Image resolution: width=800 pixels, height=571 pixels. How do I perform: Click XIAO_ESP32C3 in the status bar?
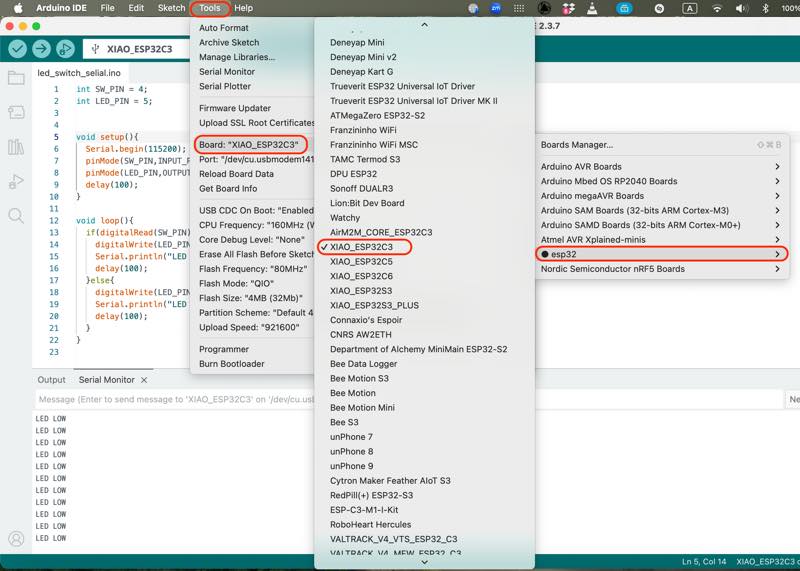tap(767, 561)
